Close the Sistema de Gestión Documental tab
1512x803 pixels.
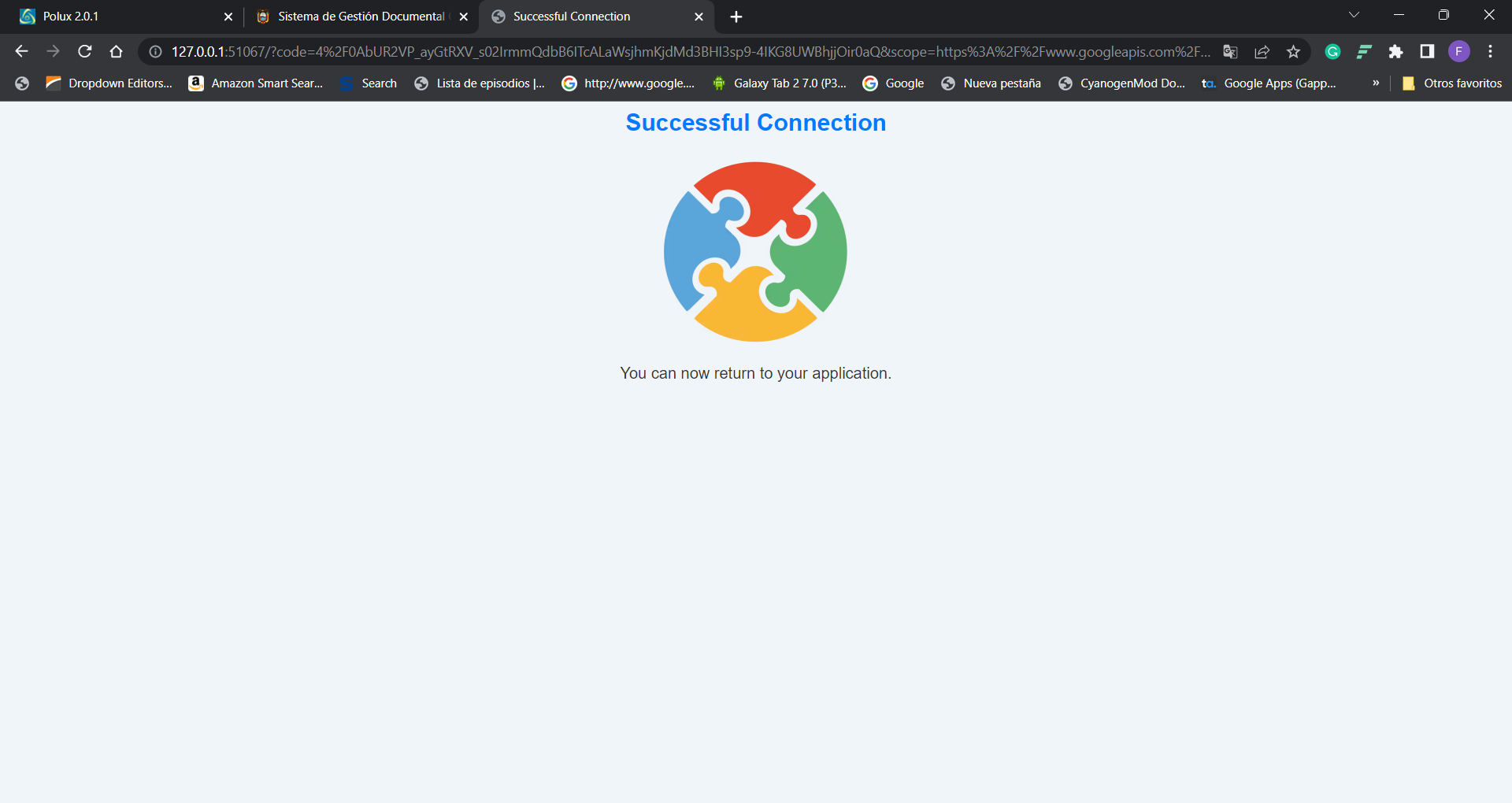pos(464,17)
